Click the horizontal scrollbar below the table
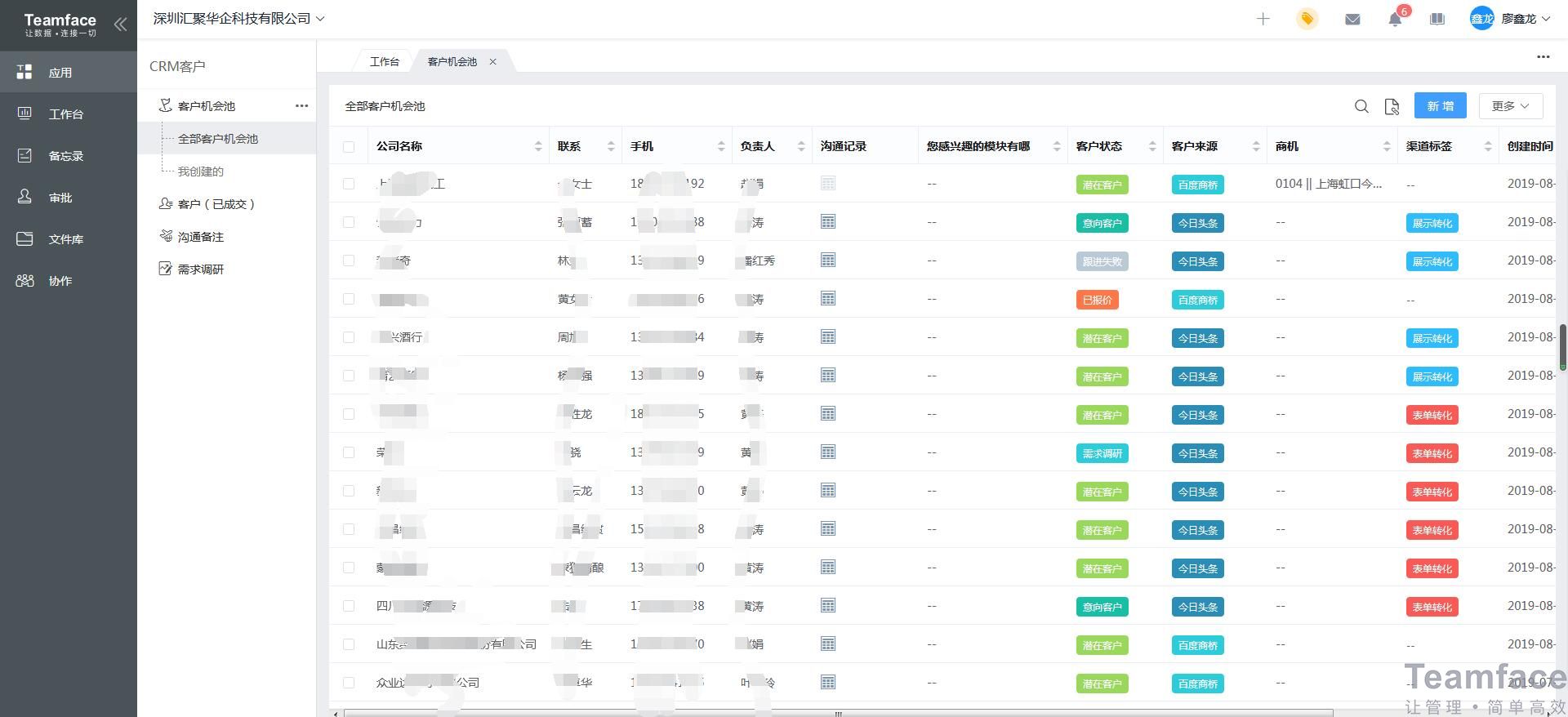The height and width of the screenshot is (717, 1568). click(838, 713)
